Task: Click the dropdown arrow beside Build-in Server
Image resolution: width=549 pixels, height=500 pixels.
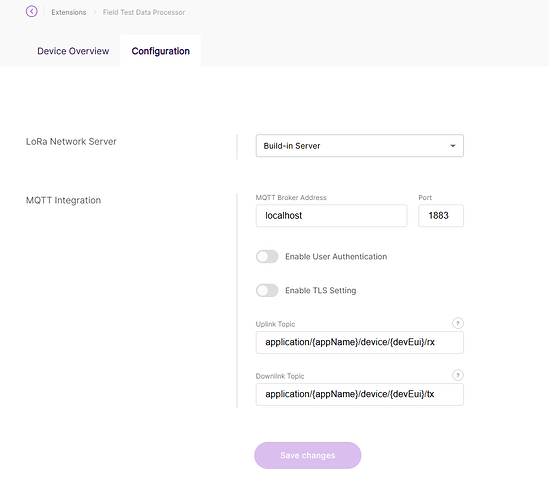Action: pos(453,146)
